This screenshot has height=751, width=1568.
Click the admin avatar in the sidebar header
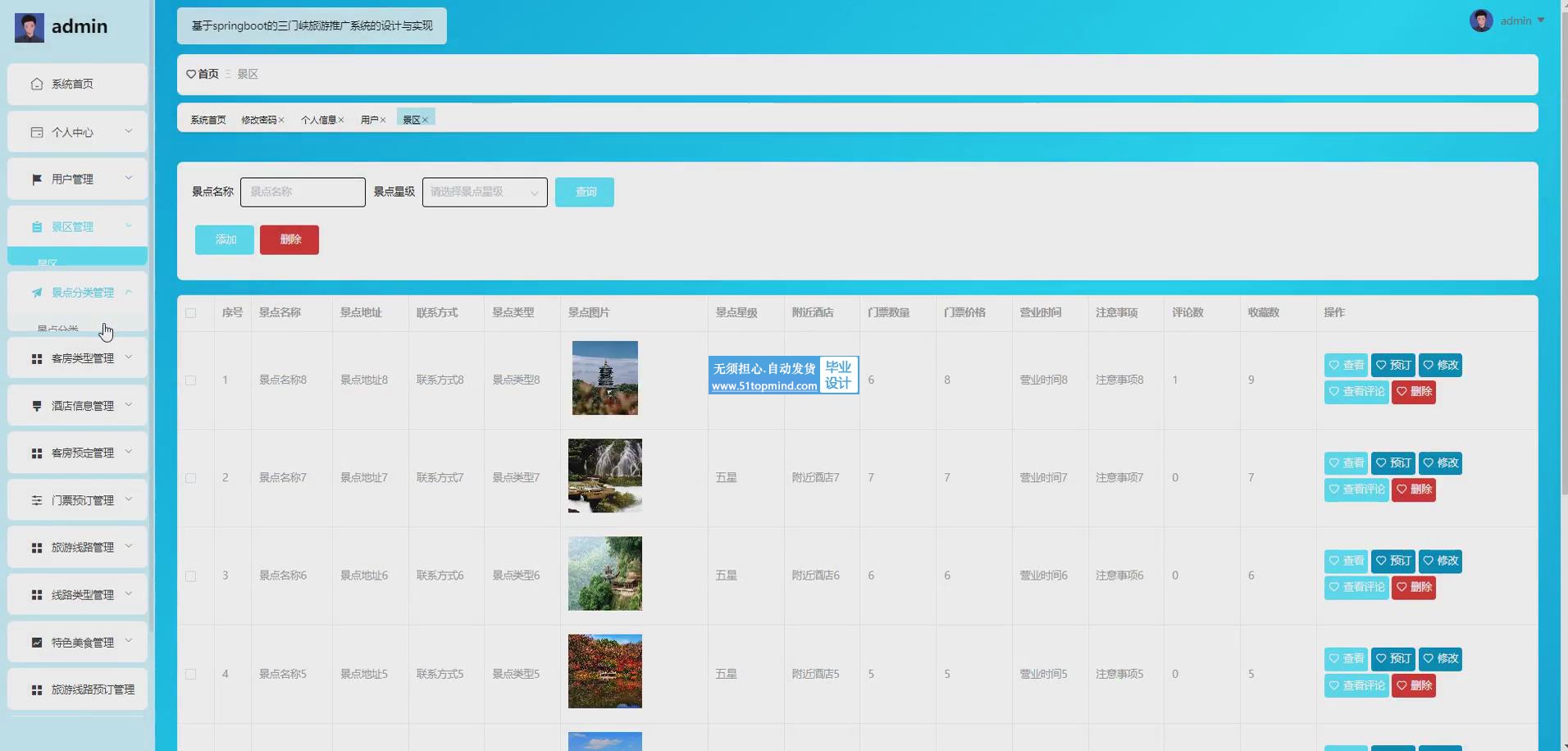click(x=30, y=27)
